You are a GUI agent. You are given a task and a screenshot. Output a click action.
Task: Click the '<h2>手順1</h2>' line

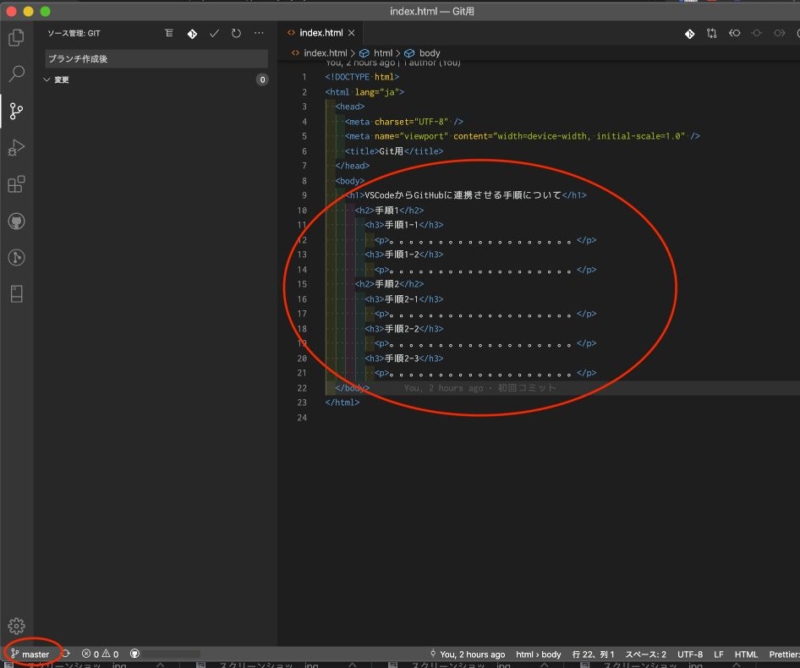[x=389, y=210]
